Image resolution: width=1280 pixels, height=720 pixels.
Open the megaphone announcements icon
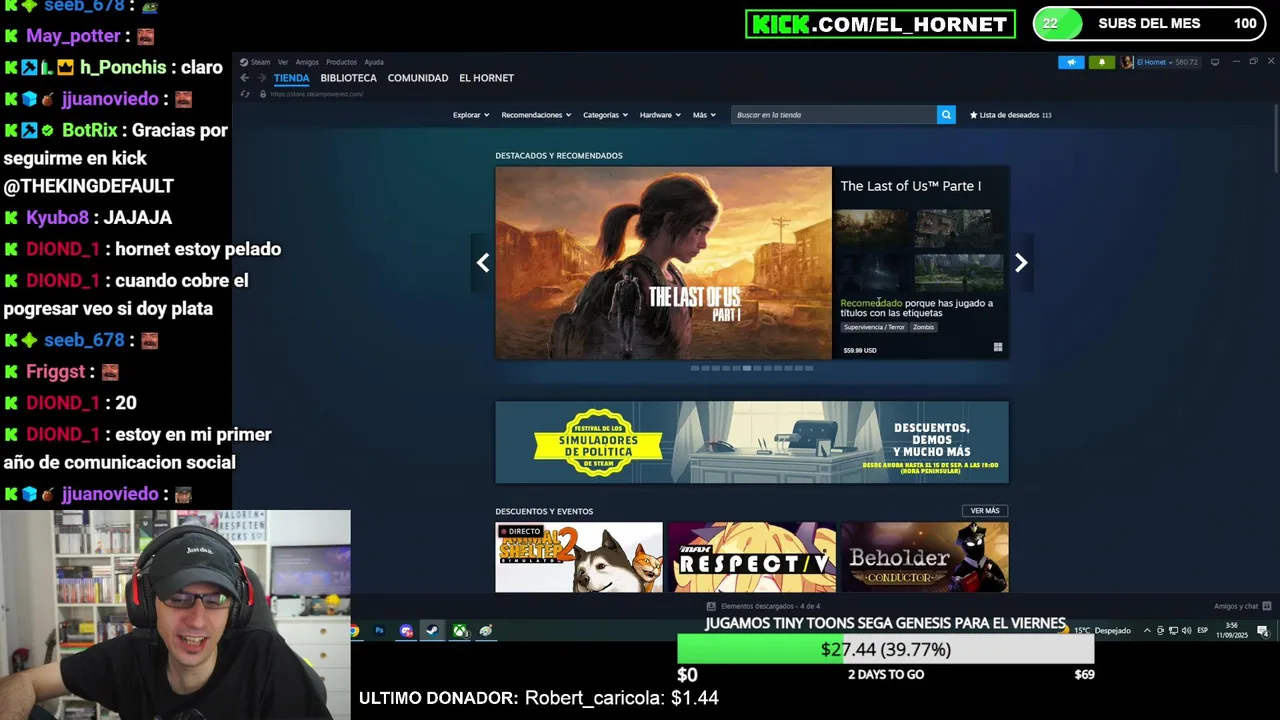point(1071,62)
